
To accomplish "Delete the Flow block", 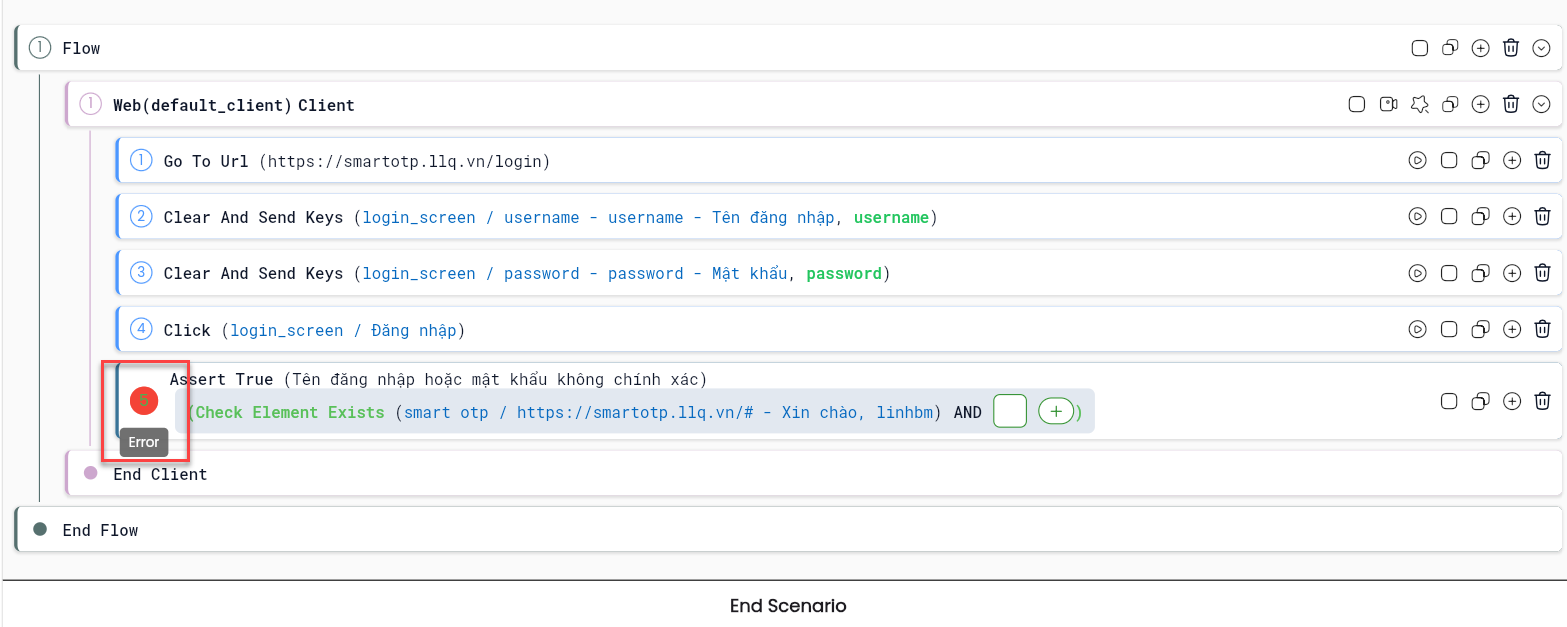I will [x=1512, y=48].
